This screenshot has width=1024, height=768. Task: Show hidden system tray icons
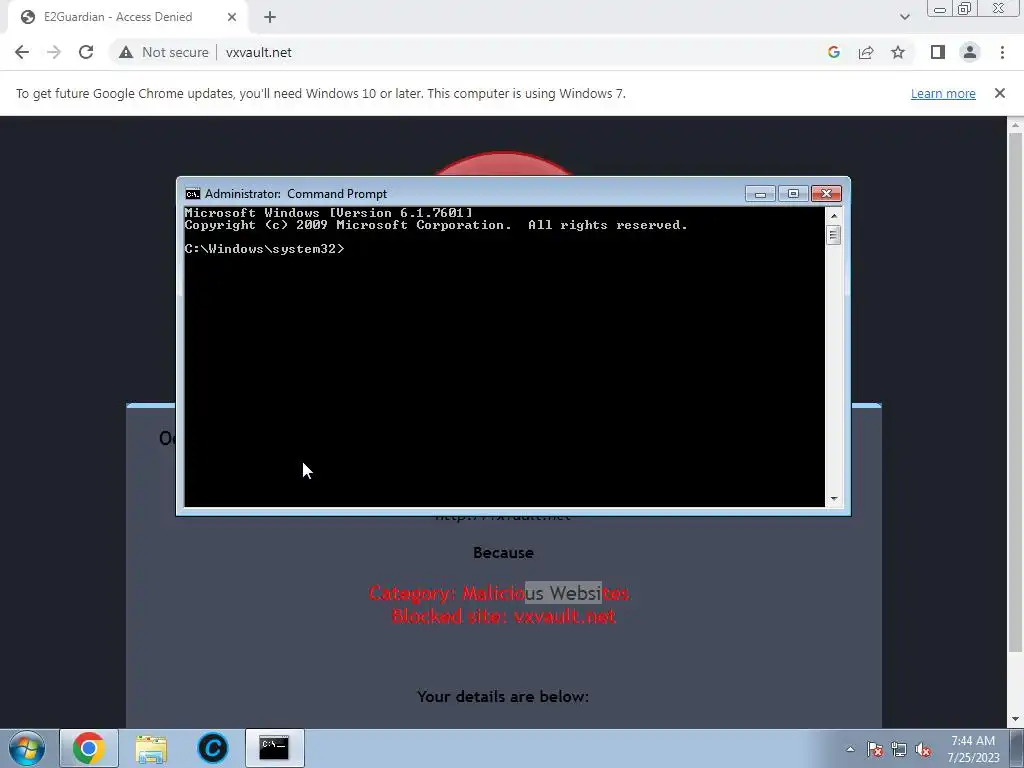click(x=850, y=750)
